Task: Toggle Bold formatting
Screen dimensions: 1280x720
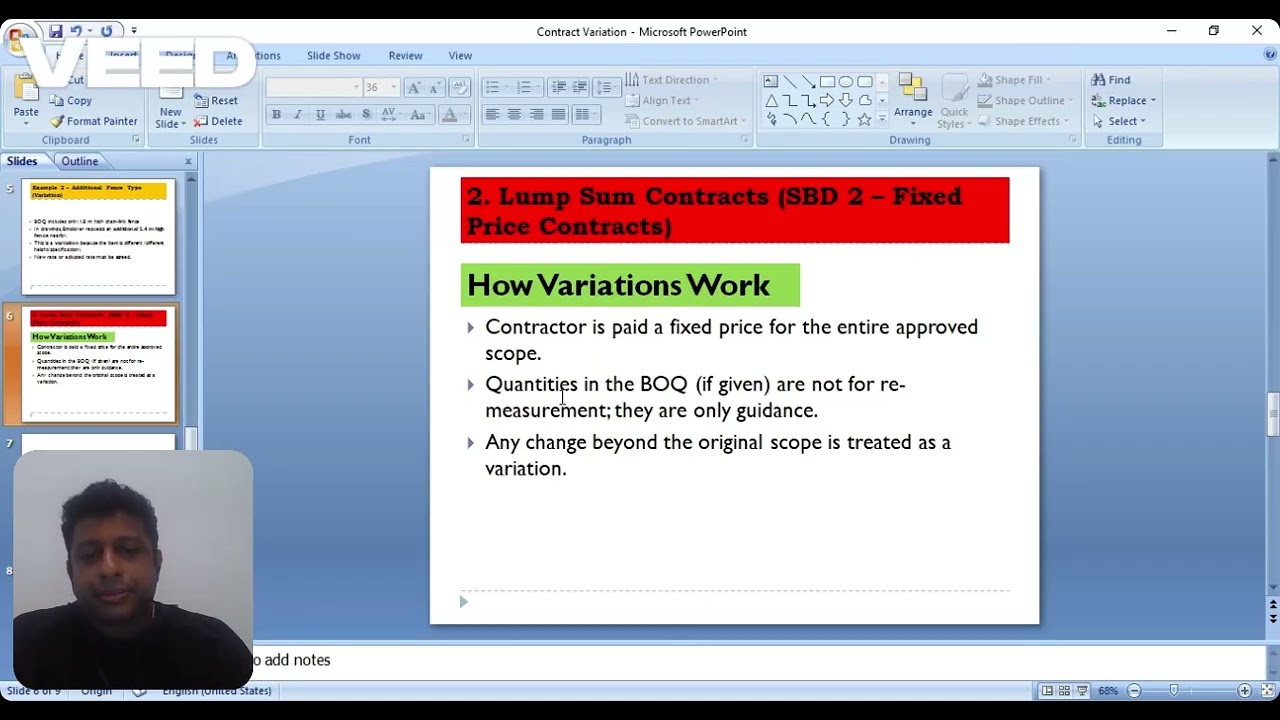Action: (276, 115)
